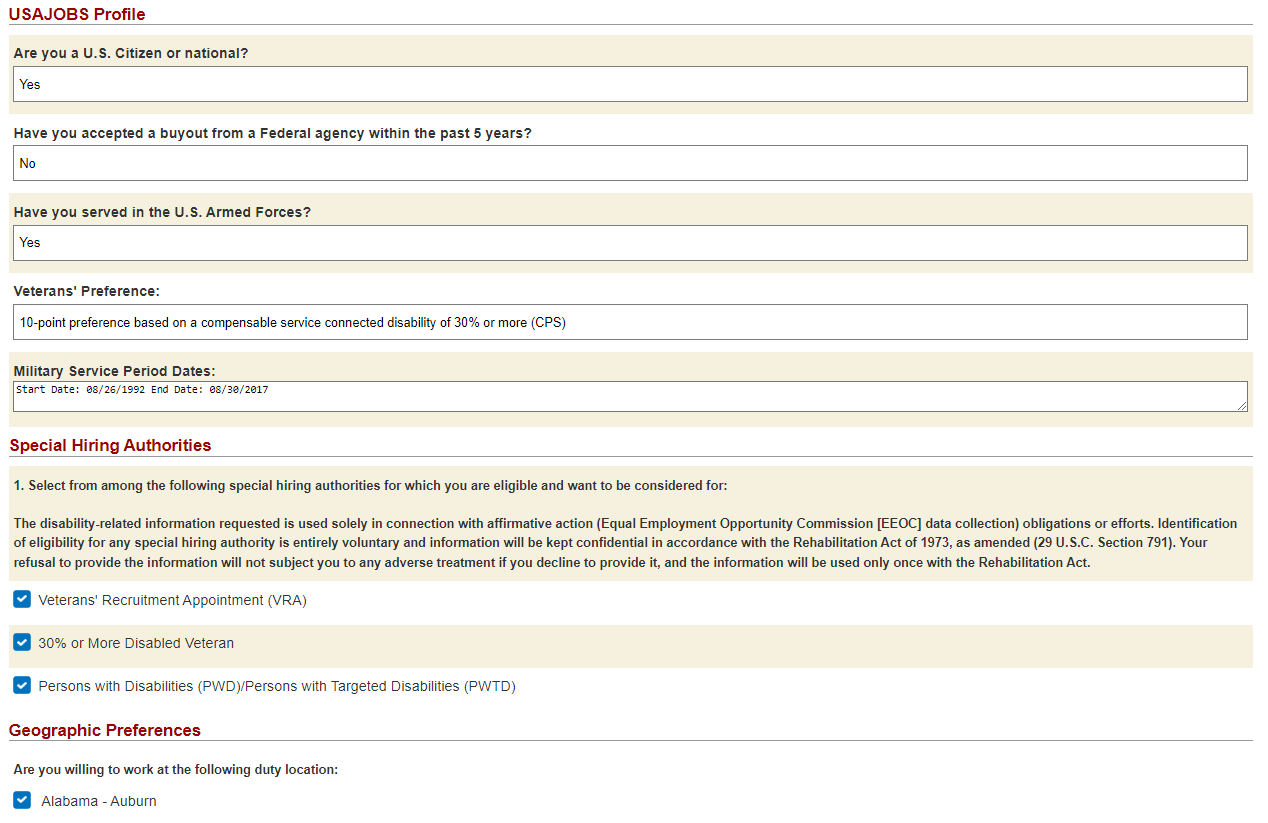The height and width of the screenshot is (823, 1268).
Task: Uncheck the Veterans' Recruitment Appointment (VRA) checkbox
Action: [x=22, y=599]
